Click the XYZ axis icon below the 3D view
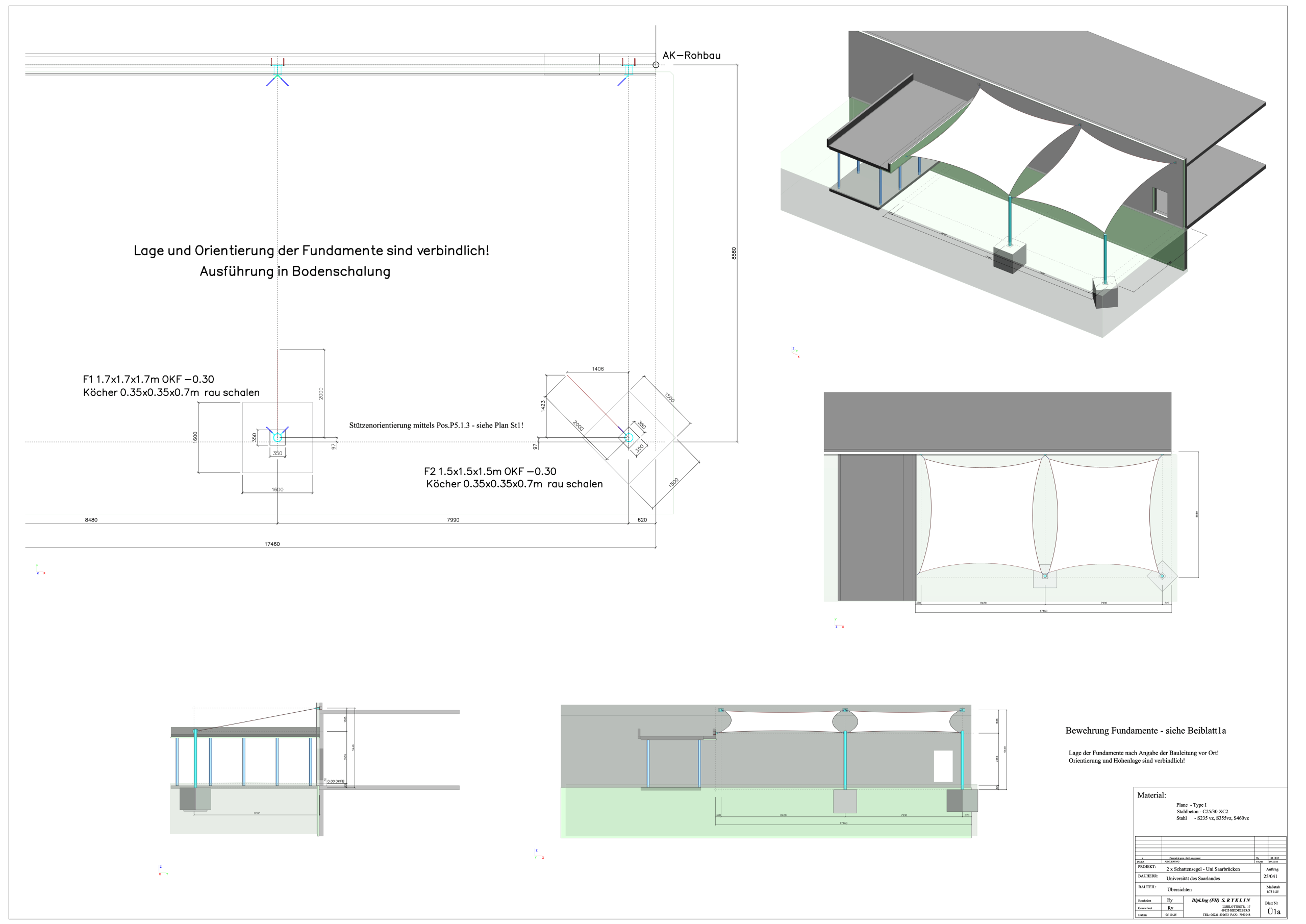This screenshot has width=1306, height=924. tap(796, 352)
